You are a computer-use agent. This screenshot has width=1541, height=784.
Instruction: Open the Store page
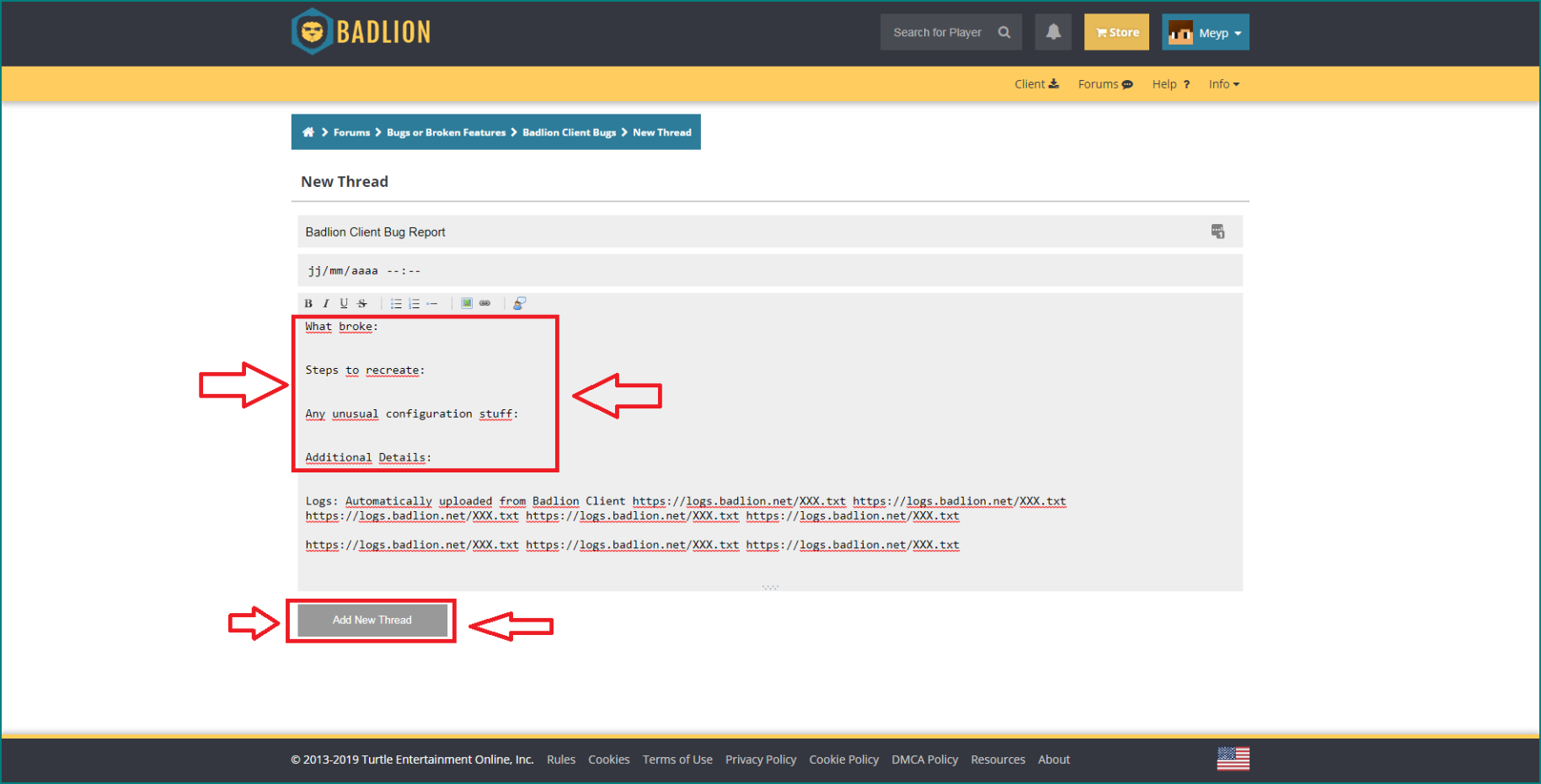[1116, 32]
